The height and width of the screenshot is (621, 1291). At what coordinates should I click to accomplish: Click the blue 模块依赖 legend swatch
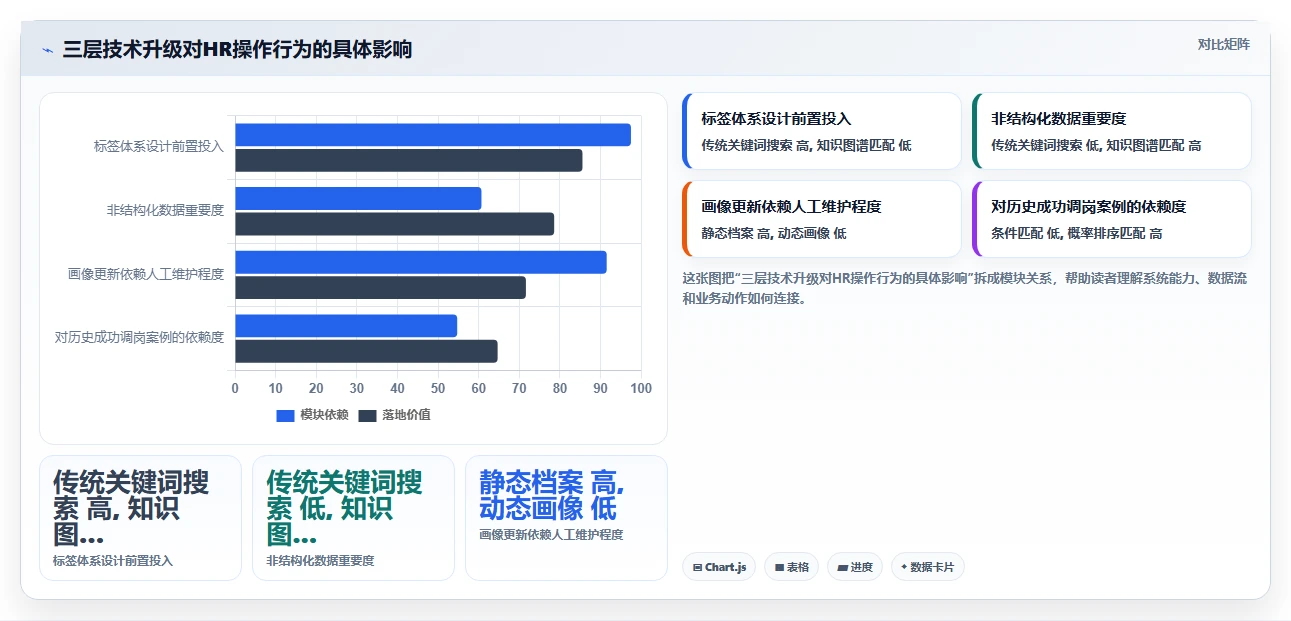click(x=285, y=416)
